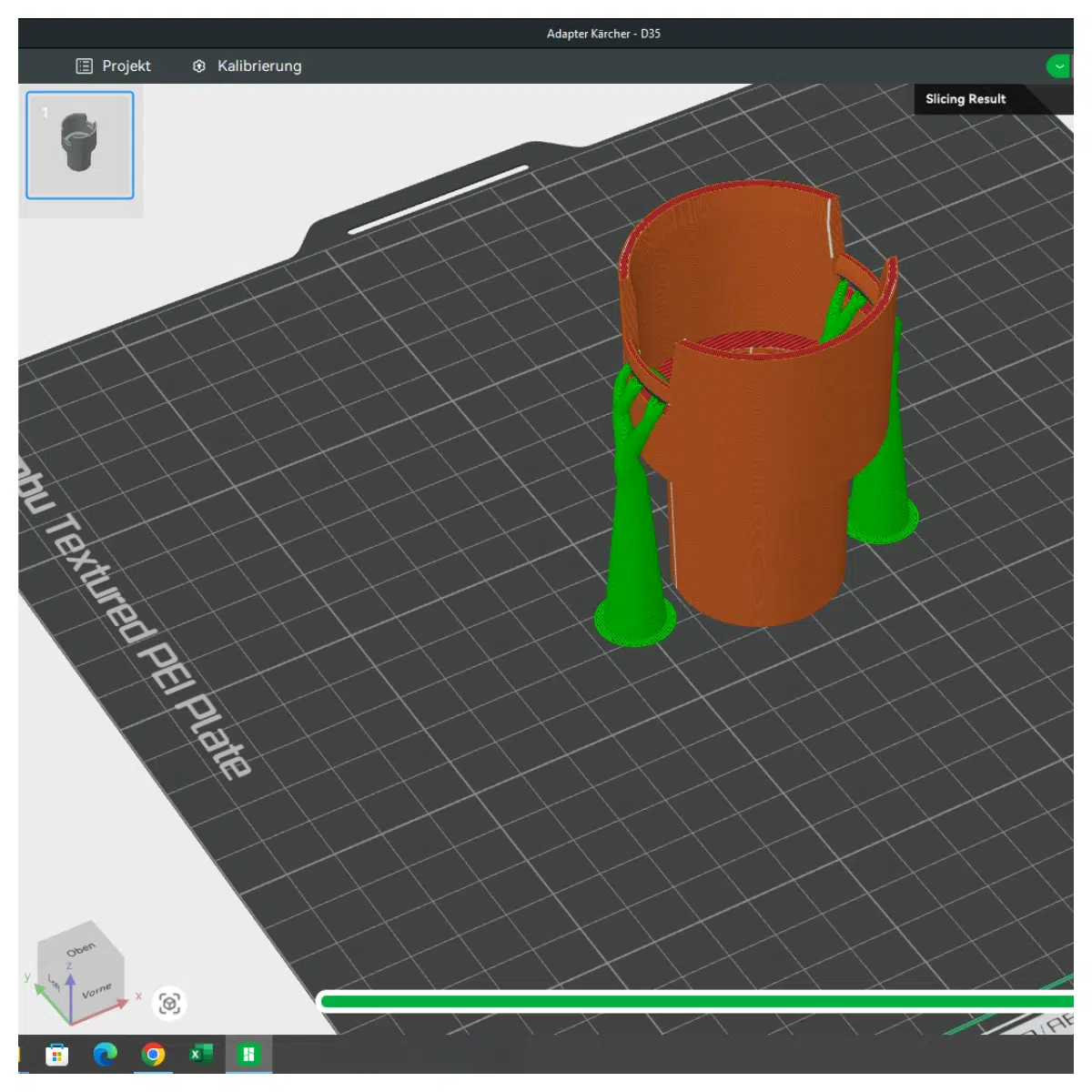Image resolution: width=1092 pixels, height=1092 pixels.
Task: Expand the green dropdown arrow button
Action: pyautogui.click(x=1058, y=66)
